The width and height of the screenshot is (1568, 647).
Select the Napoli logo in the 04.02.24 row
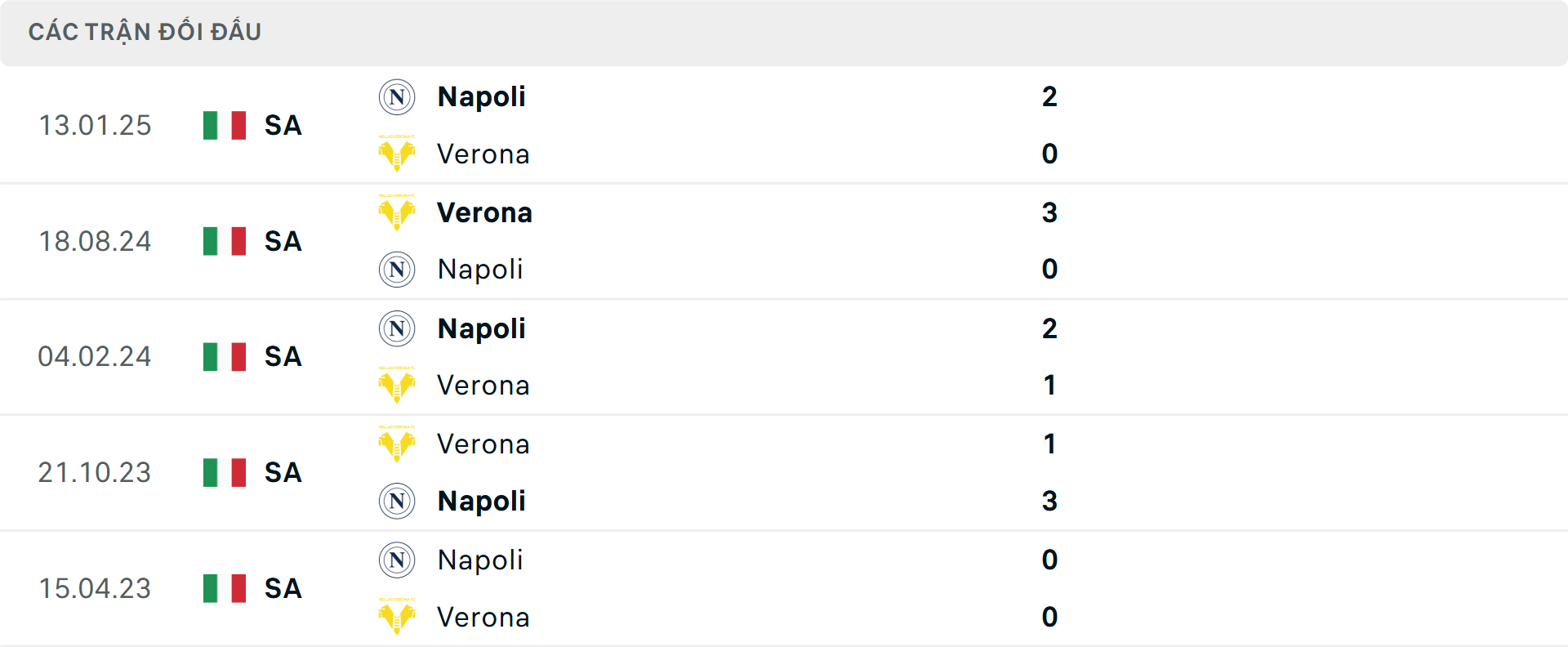[x=397, y=328]
